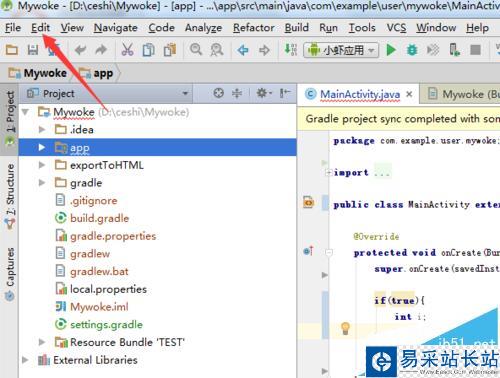Open the Build menu
The width and height of the screenshot is (500, 378).
point(296,28)
